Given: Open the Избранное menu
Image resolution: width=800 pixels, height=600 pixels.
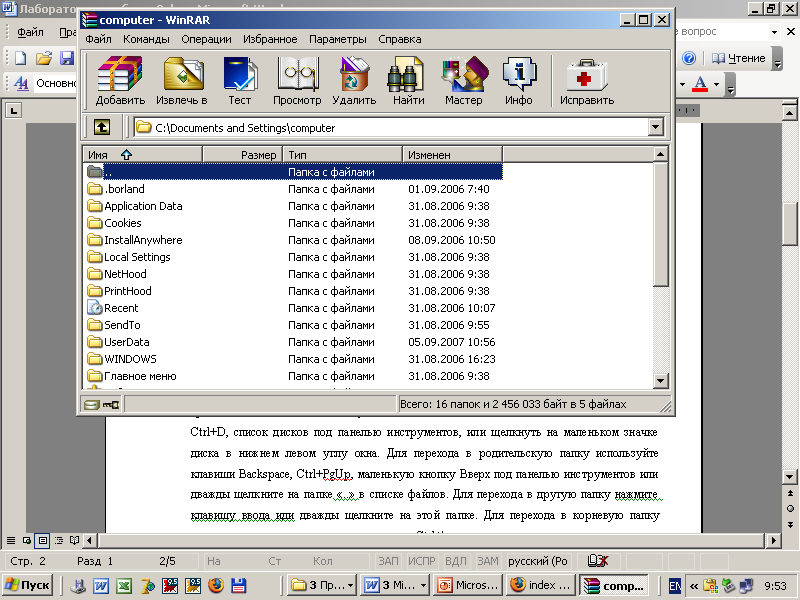Looking at the screenshot, I should tap(270, 39).
